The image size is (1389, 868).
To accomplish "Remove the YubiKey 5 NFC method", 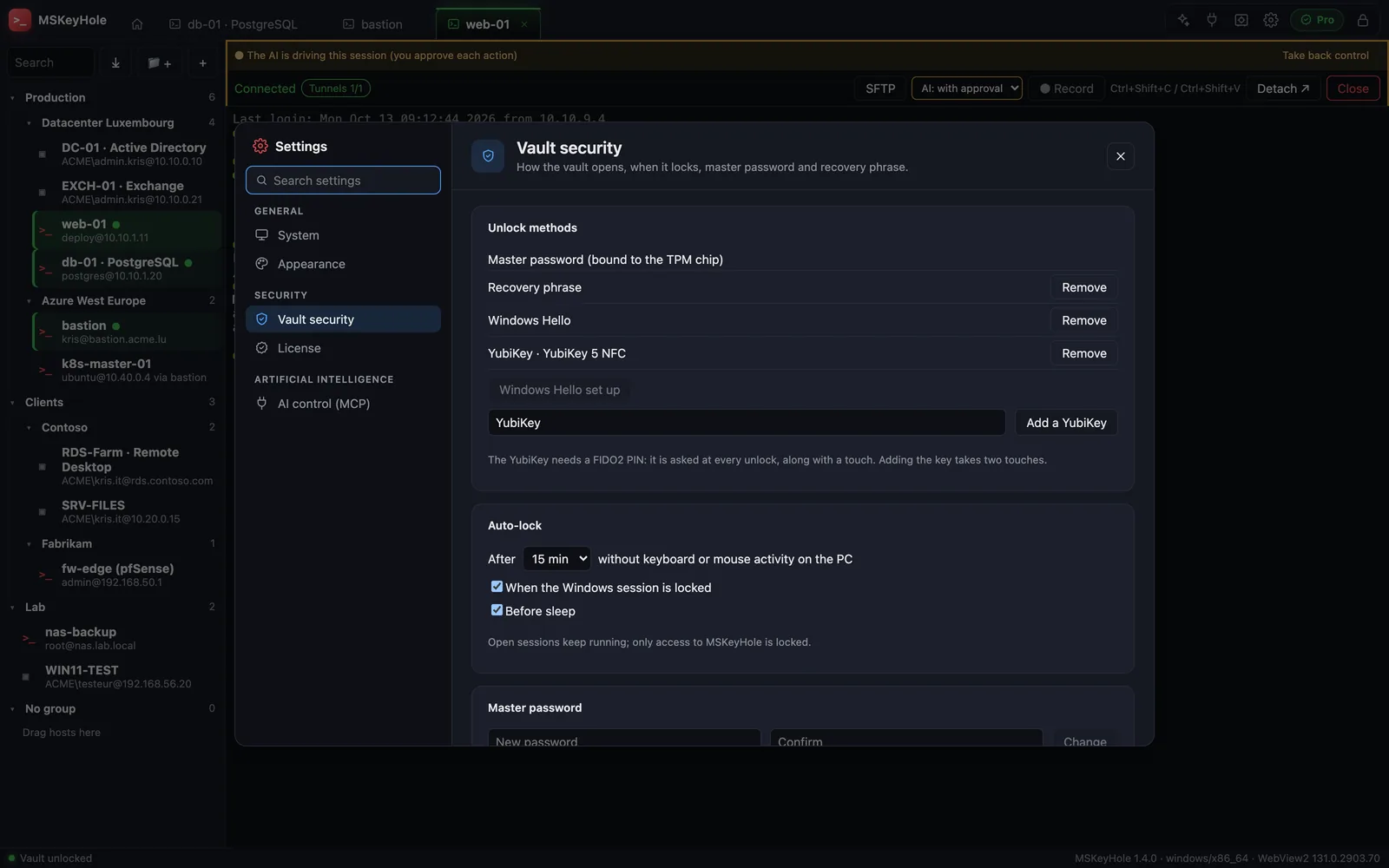I will click(x=1083, y=353).
